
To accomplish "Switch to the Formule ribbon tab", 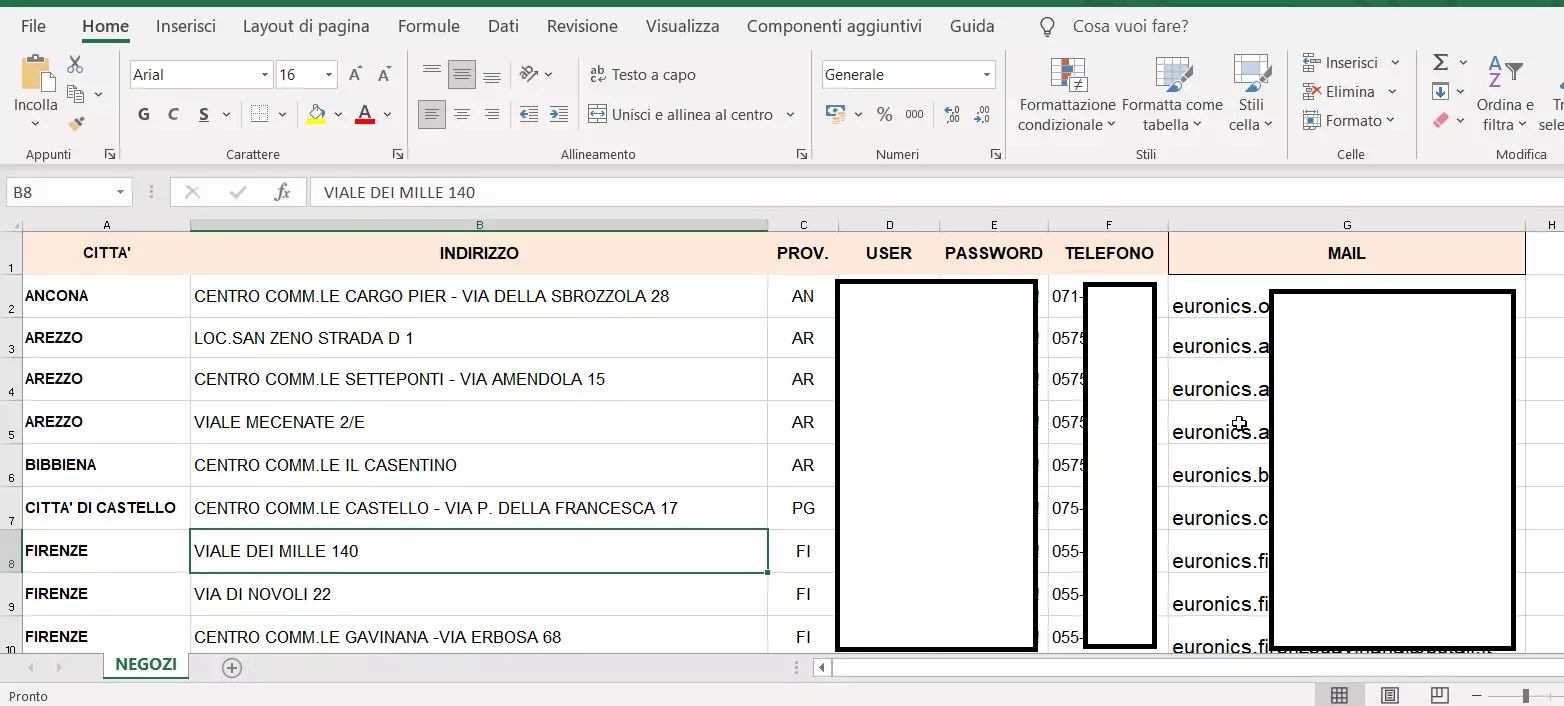I will [x=428, y=26].
